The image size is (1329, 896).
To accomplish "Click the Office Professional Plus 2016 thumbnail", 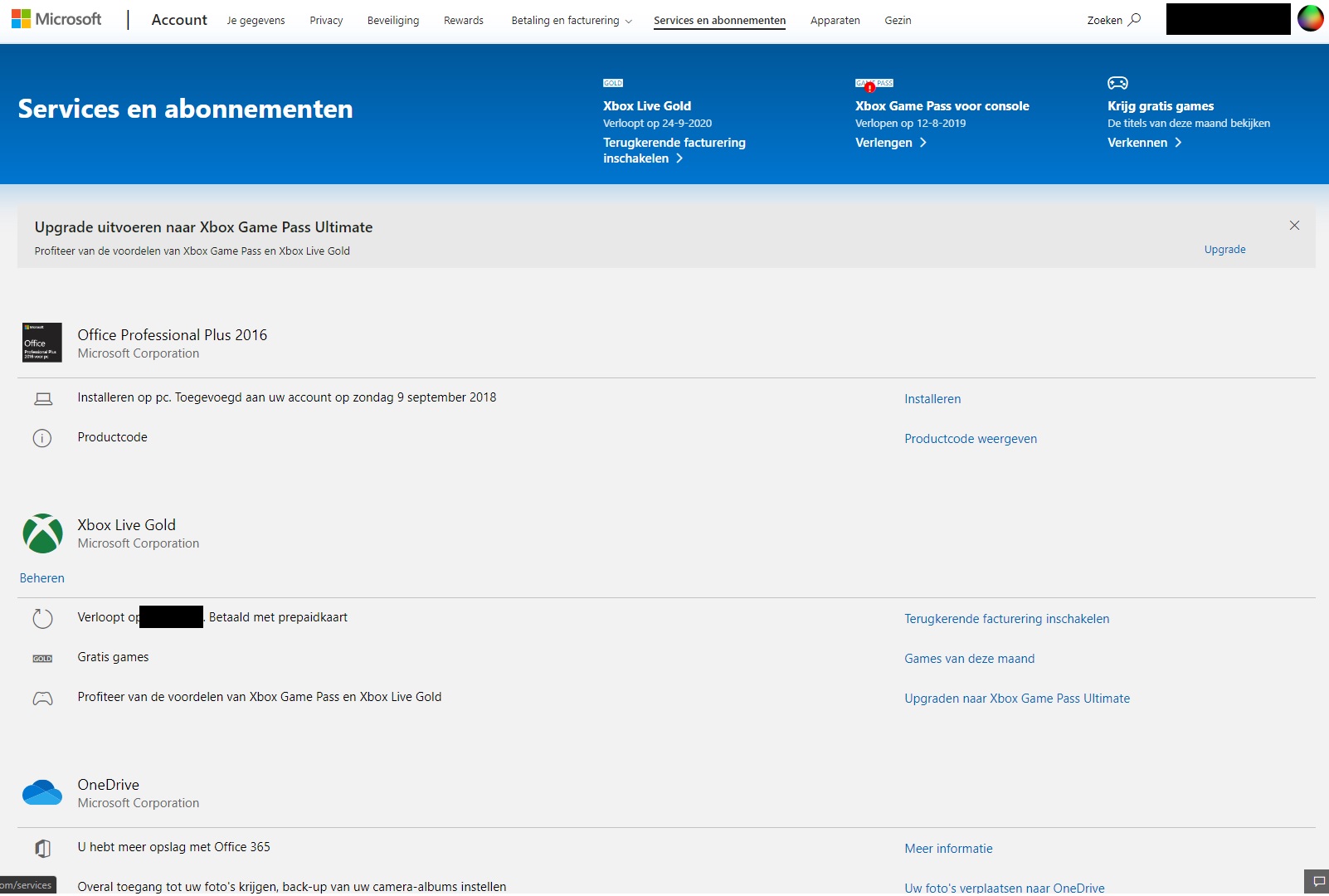I will (x=41, y=343).
